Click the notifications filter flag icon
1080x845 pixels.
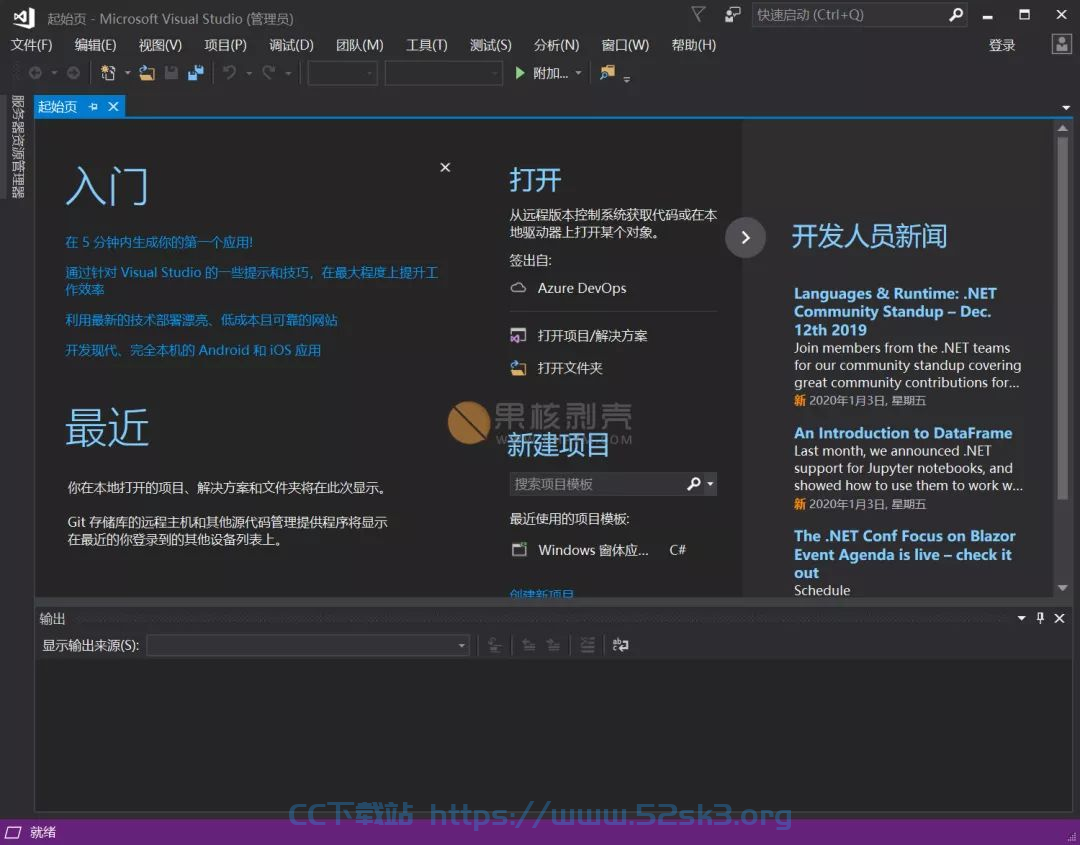(698, 14)
